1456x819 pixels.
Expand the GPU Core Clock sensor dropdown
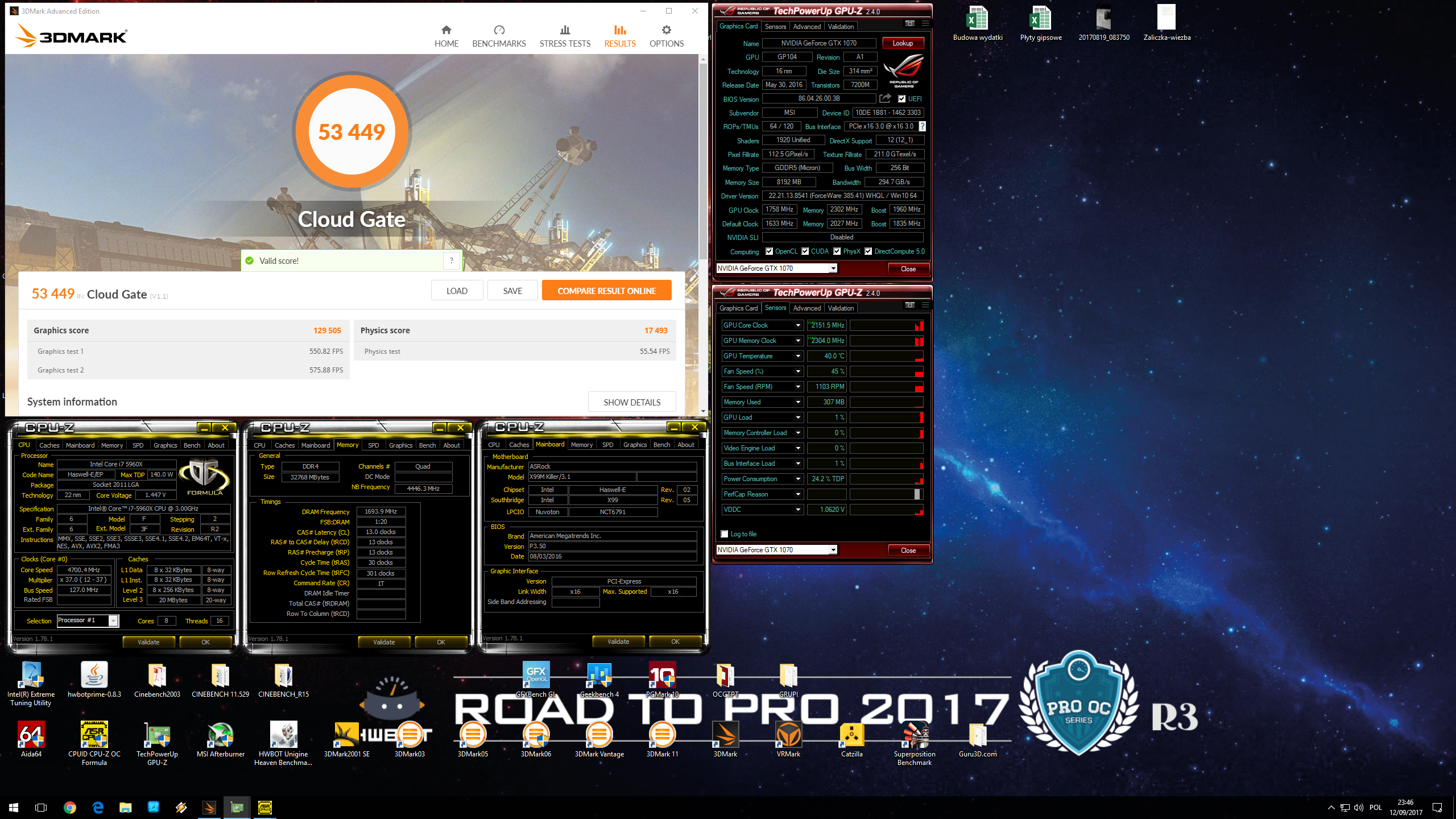click(798, 325)
